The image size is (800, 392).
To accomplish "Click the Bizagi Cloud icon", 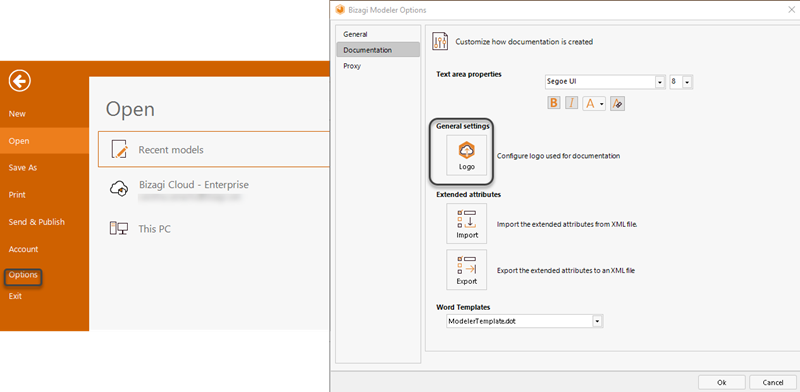I will (119, 189).
